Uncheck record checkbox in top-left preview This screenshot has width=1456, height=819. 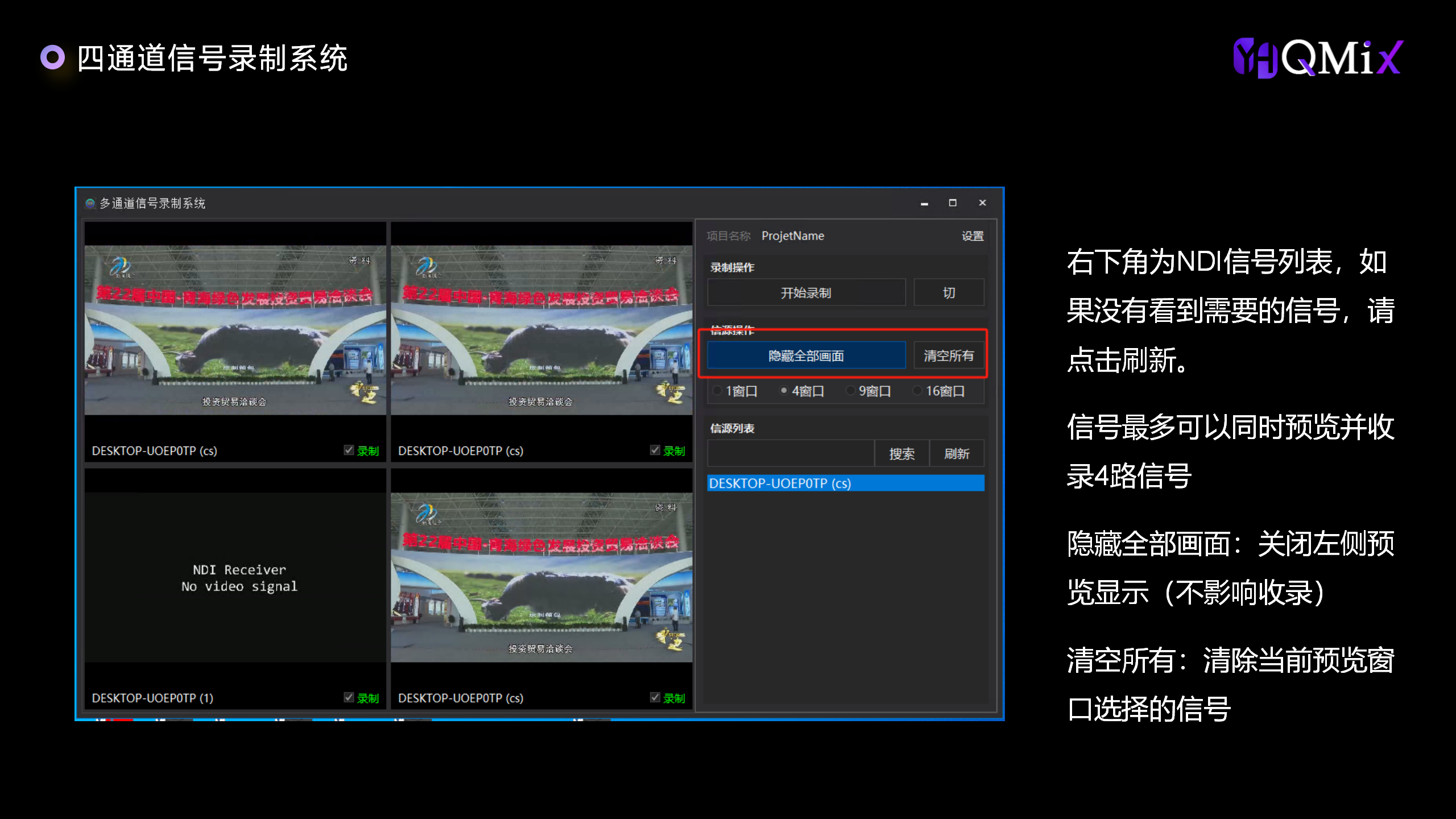(x=349, y=450)
